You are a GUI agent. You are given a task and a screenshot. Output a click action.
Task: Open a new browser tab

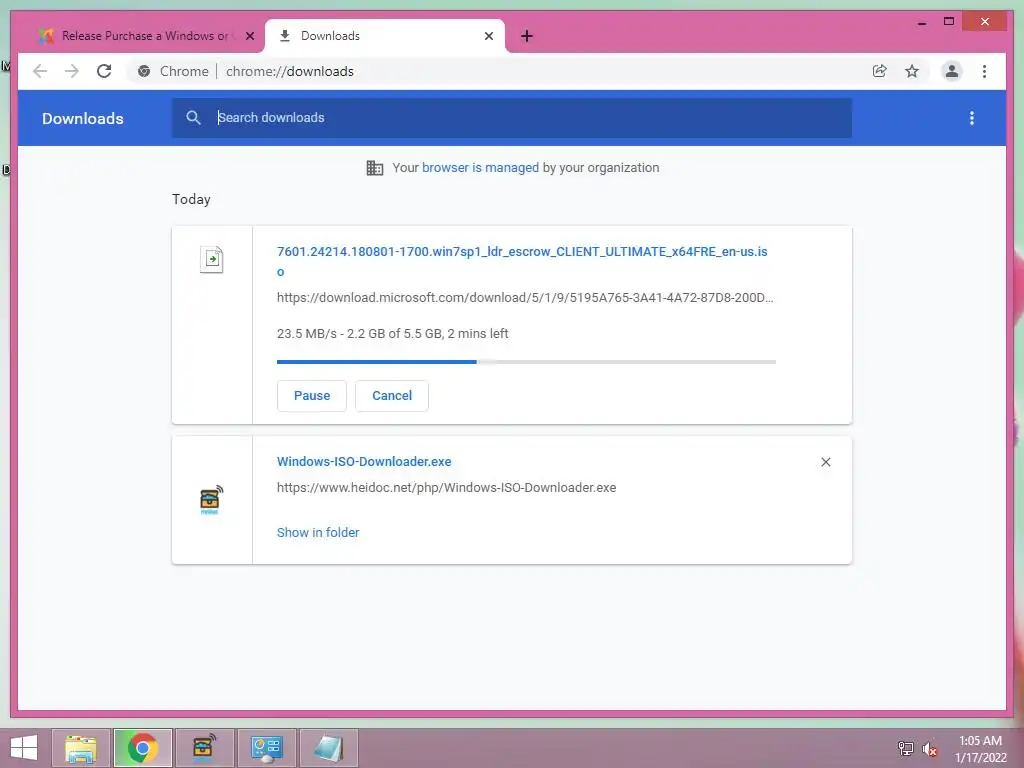coord(526,36)
